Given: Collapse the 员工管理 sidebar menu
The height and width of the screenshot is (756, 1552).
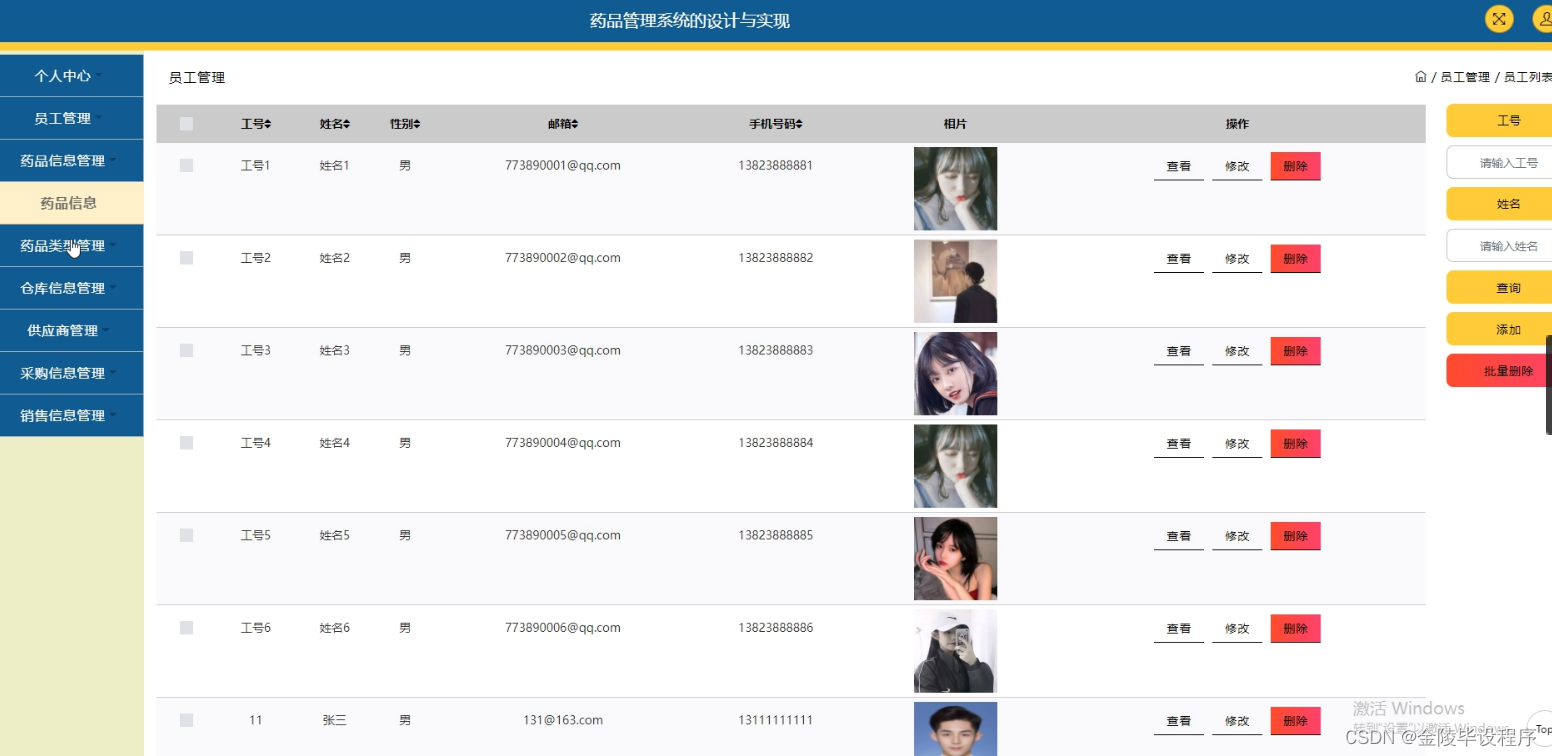Looking at the screenshot, I should [71, 117].
